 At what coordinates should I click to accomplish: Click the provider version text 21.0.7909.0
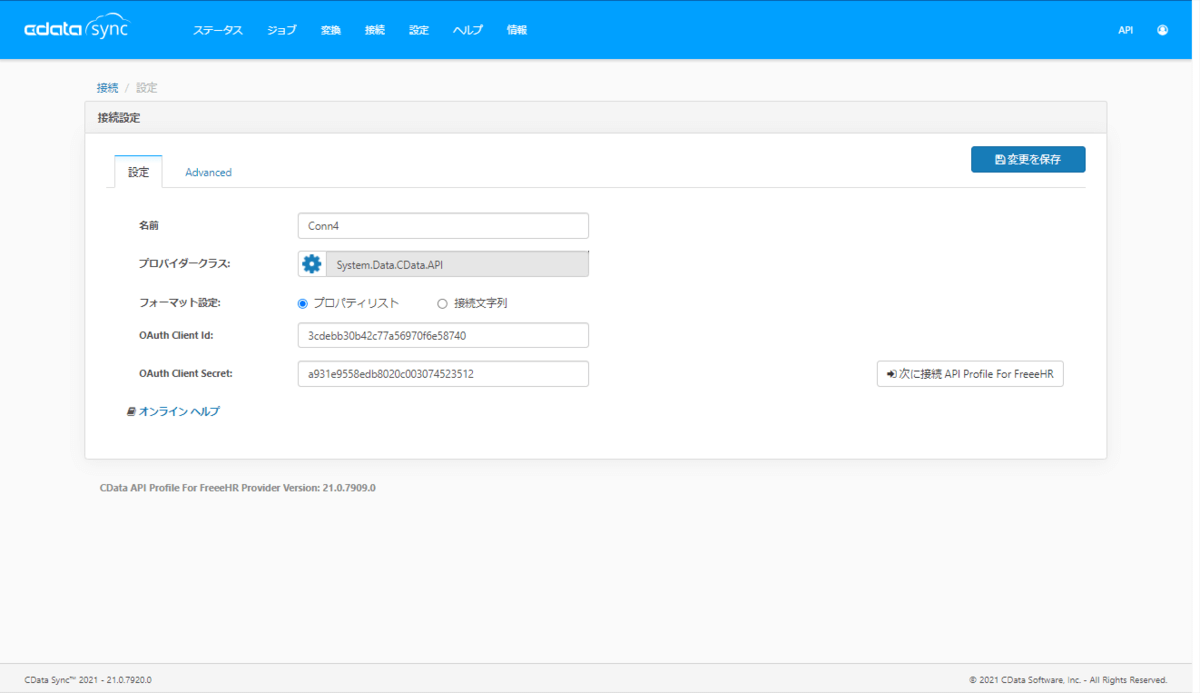pos(236,488)
